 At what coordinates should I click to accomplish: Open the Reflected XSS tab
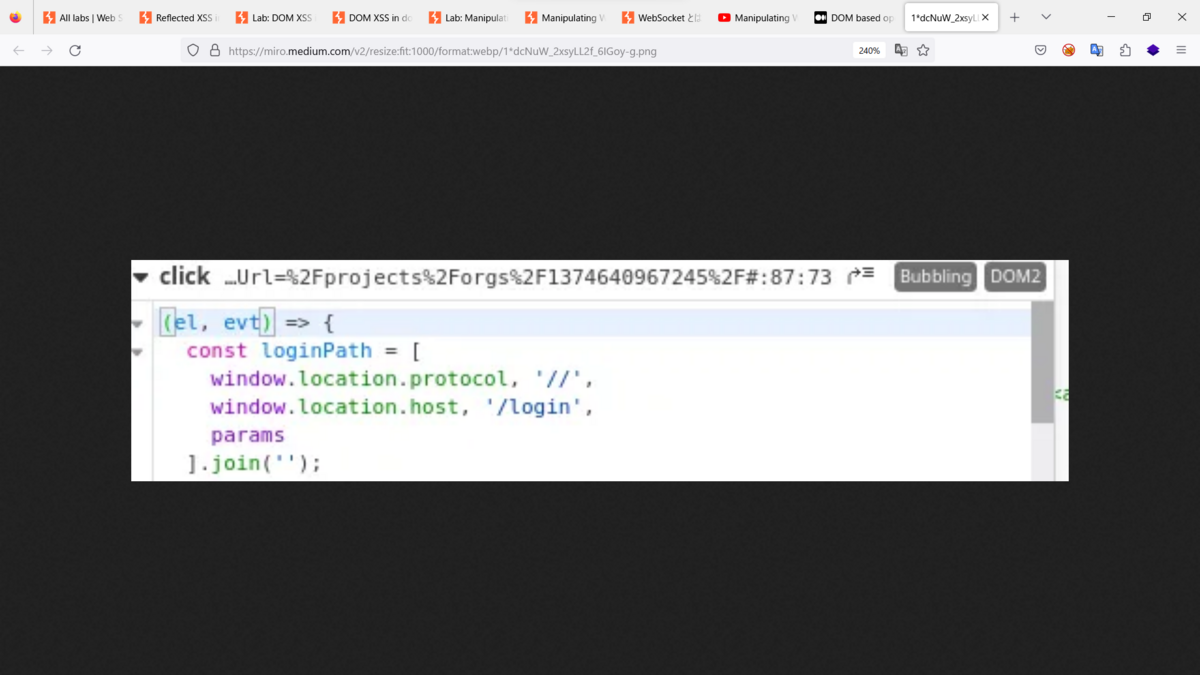pyautogui.click(x=178, y=17)
